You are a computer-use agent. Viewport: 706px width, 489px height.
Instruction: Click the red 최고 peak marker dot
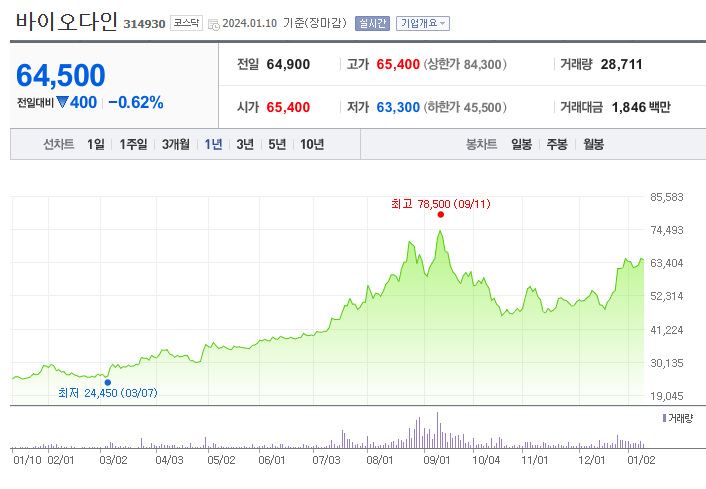coord(440,215)
